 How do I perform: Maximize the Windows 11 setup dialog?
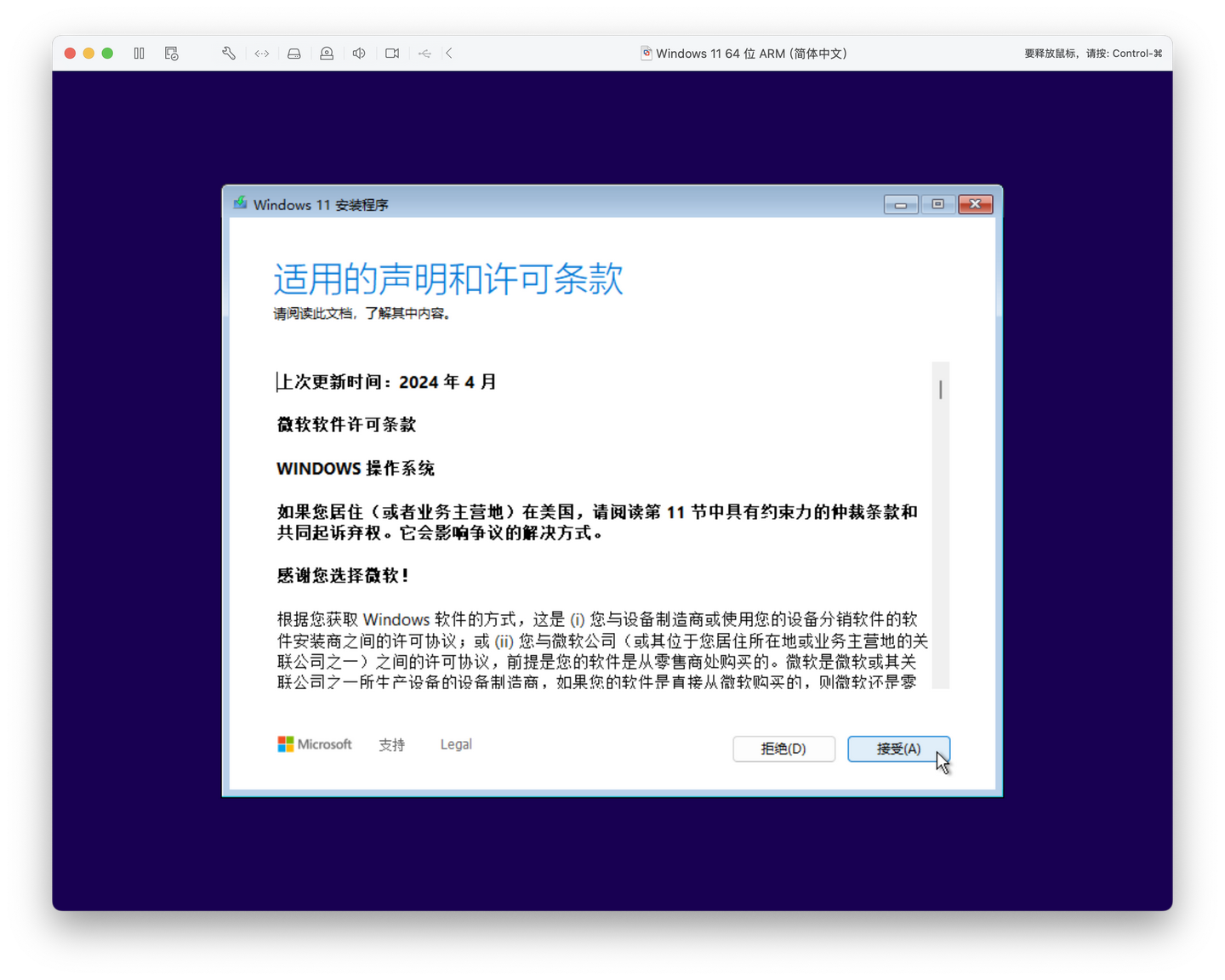[938, 204]
